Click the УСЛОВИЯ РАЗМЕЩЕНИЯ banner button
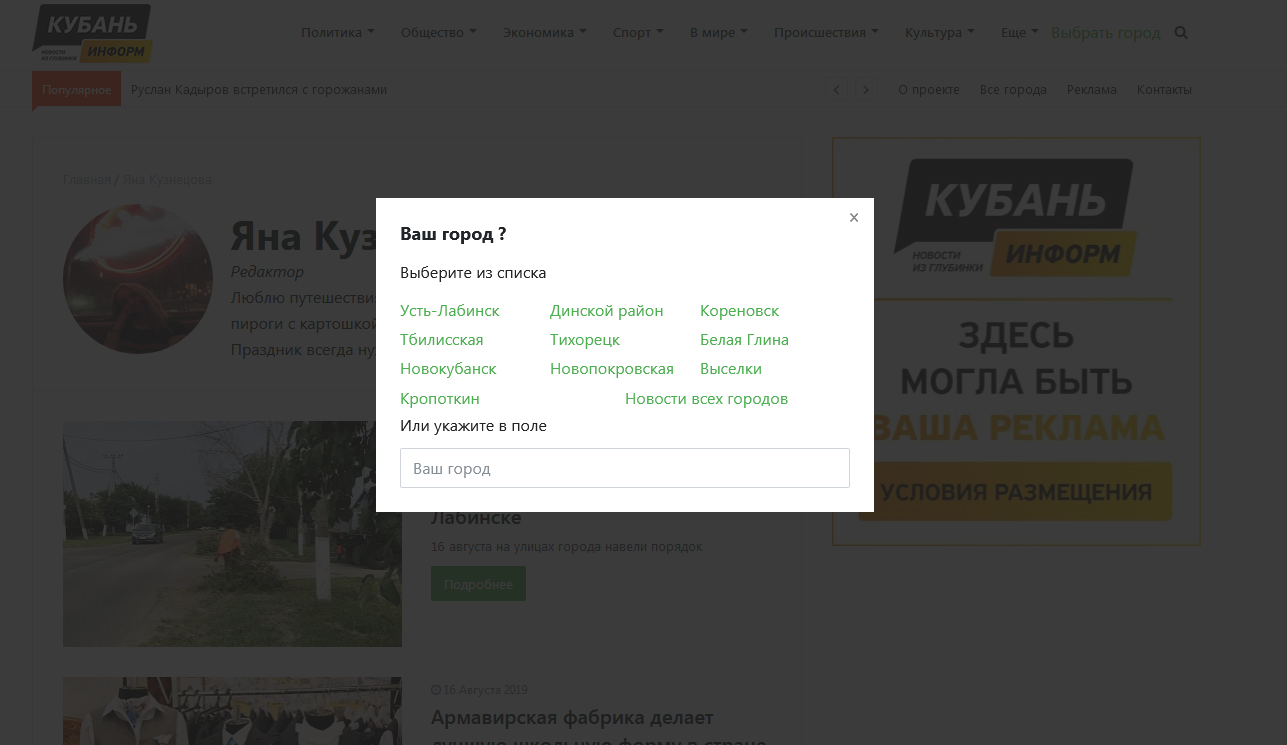 point(1015,491)
